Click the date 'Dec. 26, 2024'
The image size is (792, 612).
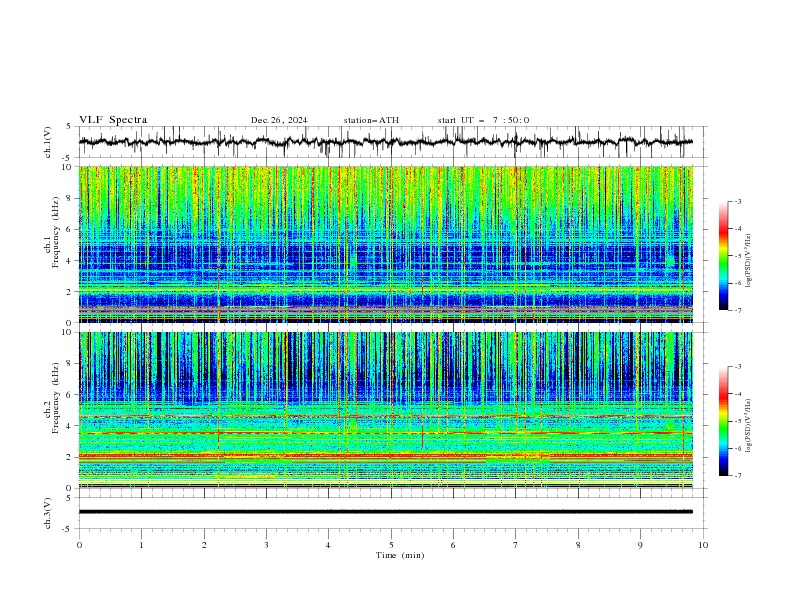(x=279, y=120)
